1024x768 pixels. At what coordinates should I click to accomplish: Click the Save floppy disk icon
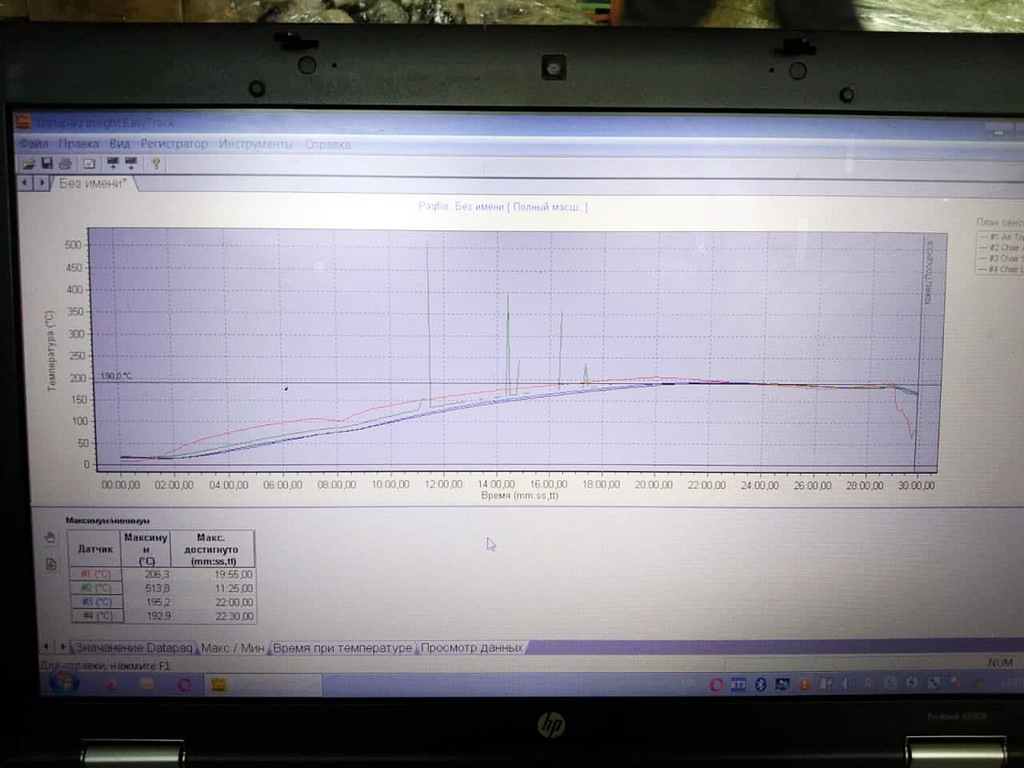tap(46, 163)
